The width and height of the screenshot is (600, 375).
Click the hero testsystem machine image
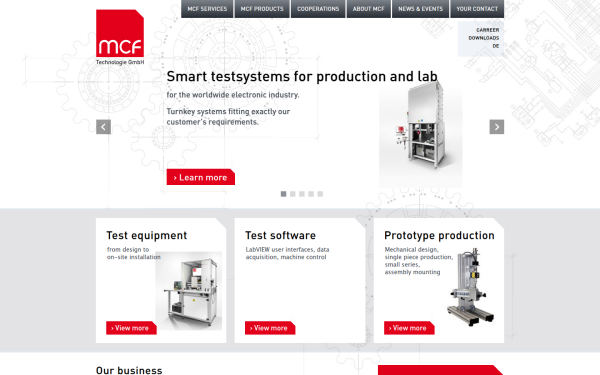[x=421, y=134]
